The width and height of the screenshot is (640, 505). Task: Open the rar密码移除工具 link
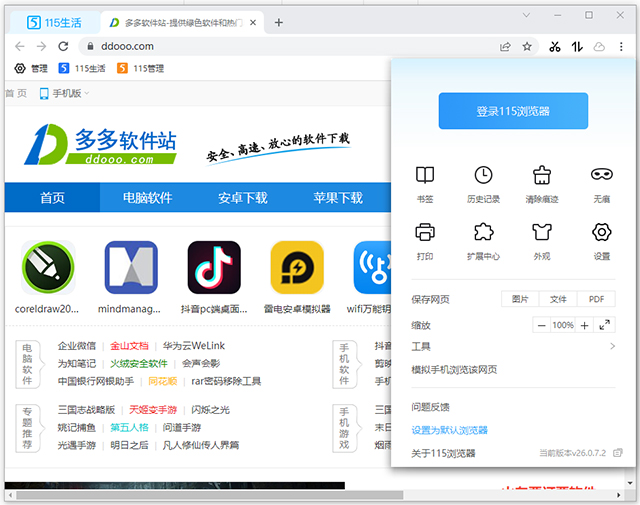tap(226, 381)
